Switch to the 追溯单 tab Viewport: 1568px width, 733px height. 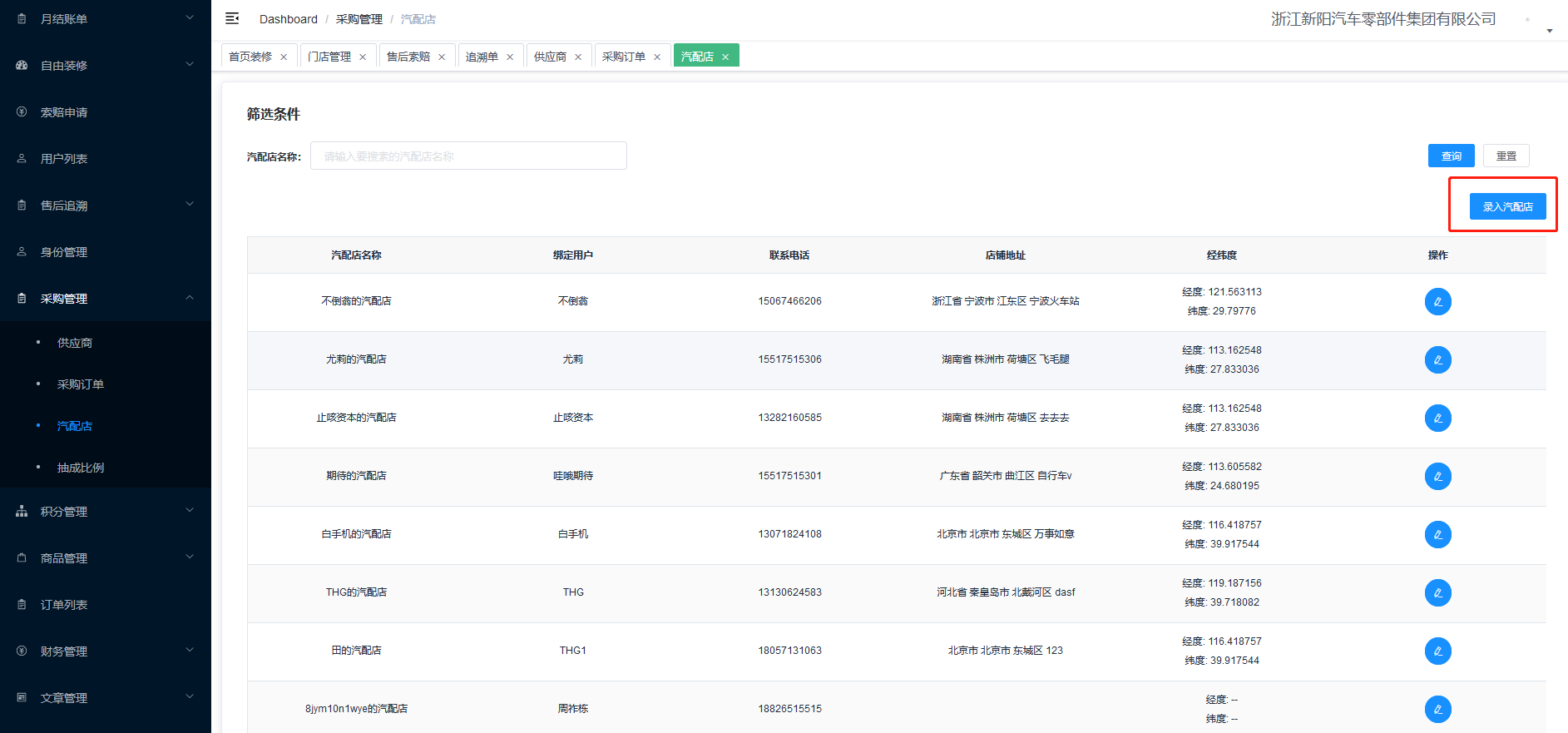(482, 57)
